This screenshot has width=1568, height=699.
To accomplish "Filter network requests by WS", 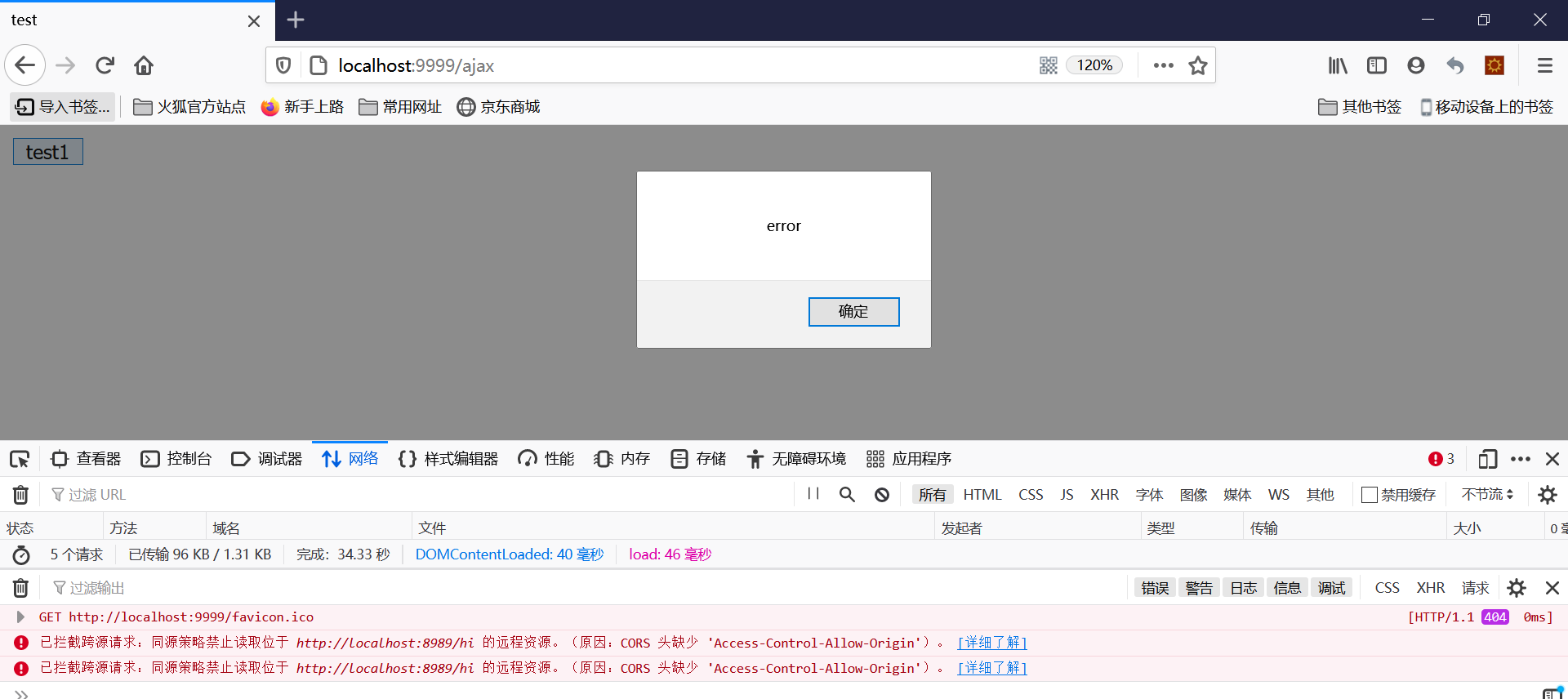I will click(x=1279, y=495).
